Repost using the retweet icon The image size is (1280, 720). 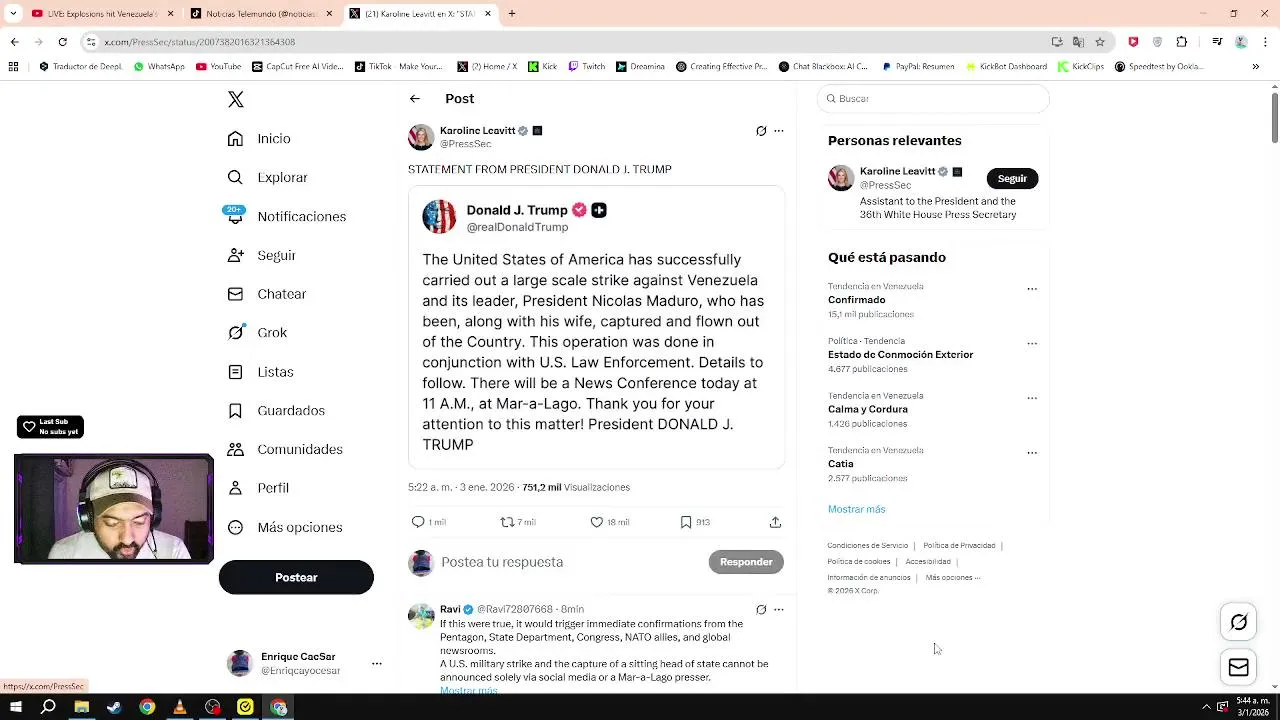507,522
